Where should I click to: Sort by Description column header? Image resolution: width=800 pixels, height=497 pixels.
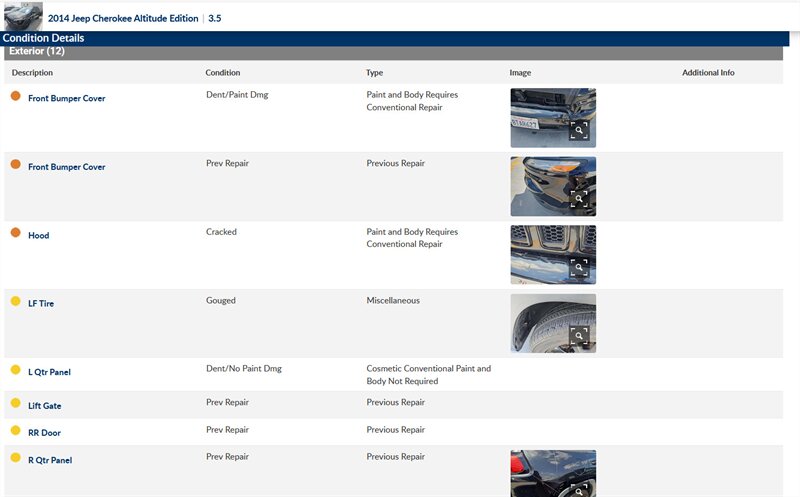click(x=32, y=73)
